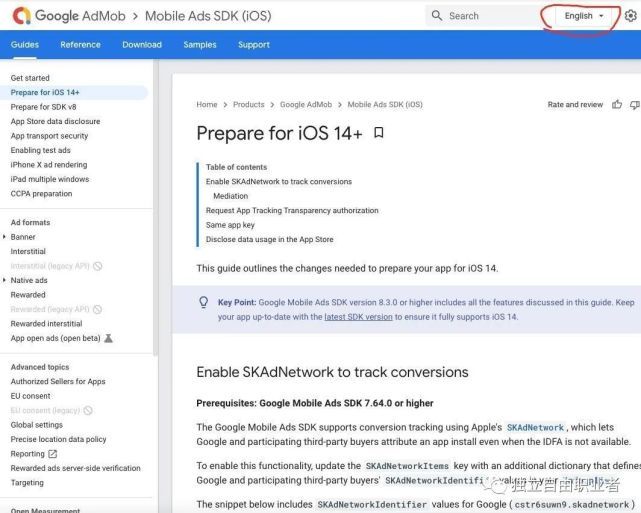
Task: Click the external link icon next to Reporting
Action: [x=53, y=454]
